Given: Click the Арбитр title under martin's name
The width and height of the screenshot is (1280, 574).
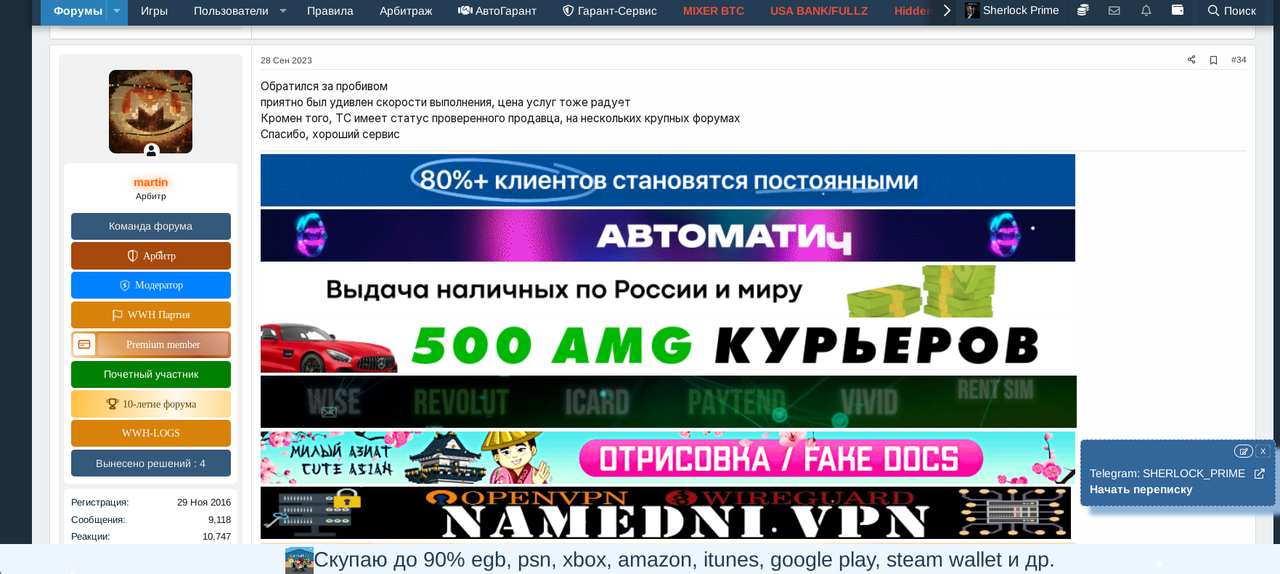Looking at the screenshot, I should (x=151, y=196).
